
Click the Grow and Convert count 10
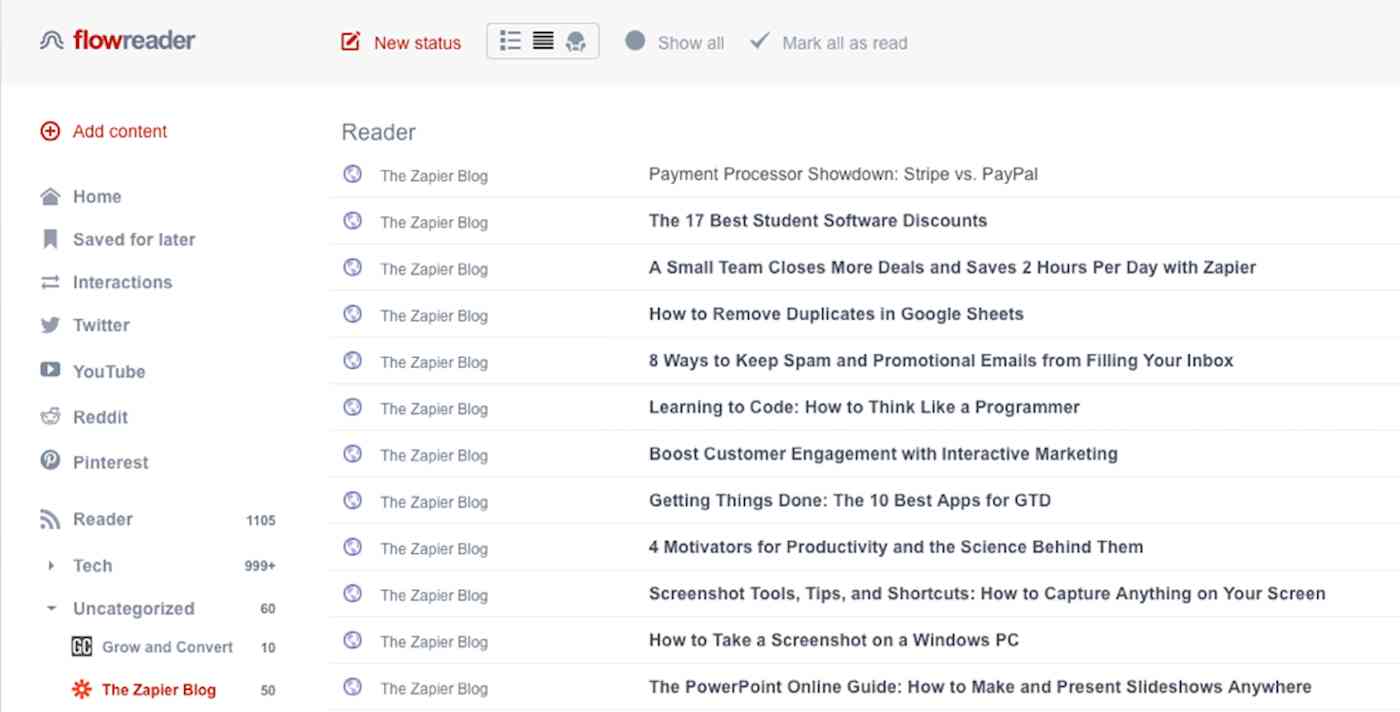[x=268, y=648]
